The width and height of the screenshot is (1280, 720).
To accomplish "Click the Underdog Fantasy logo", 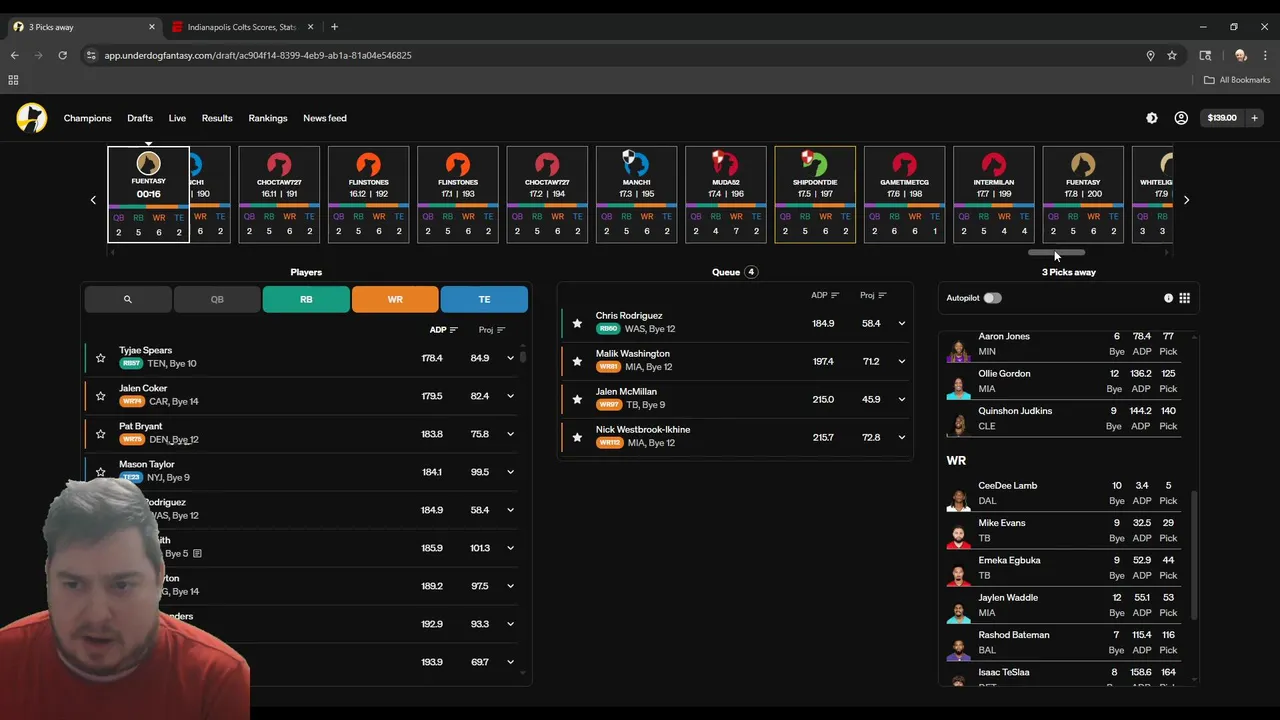I will 32,118.
